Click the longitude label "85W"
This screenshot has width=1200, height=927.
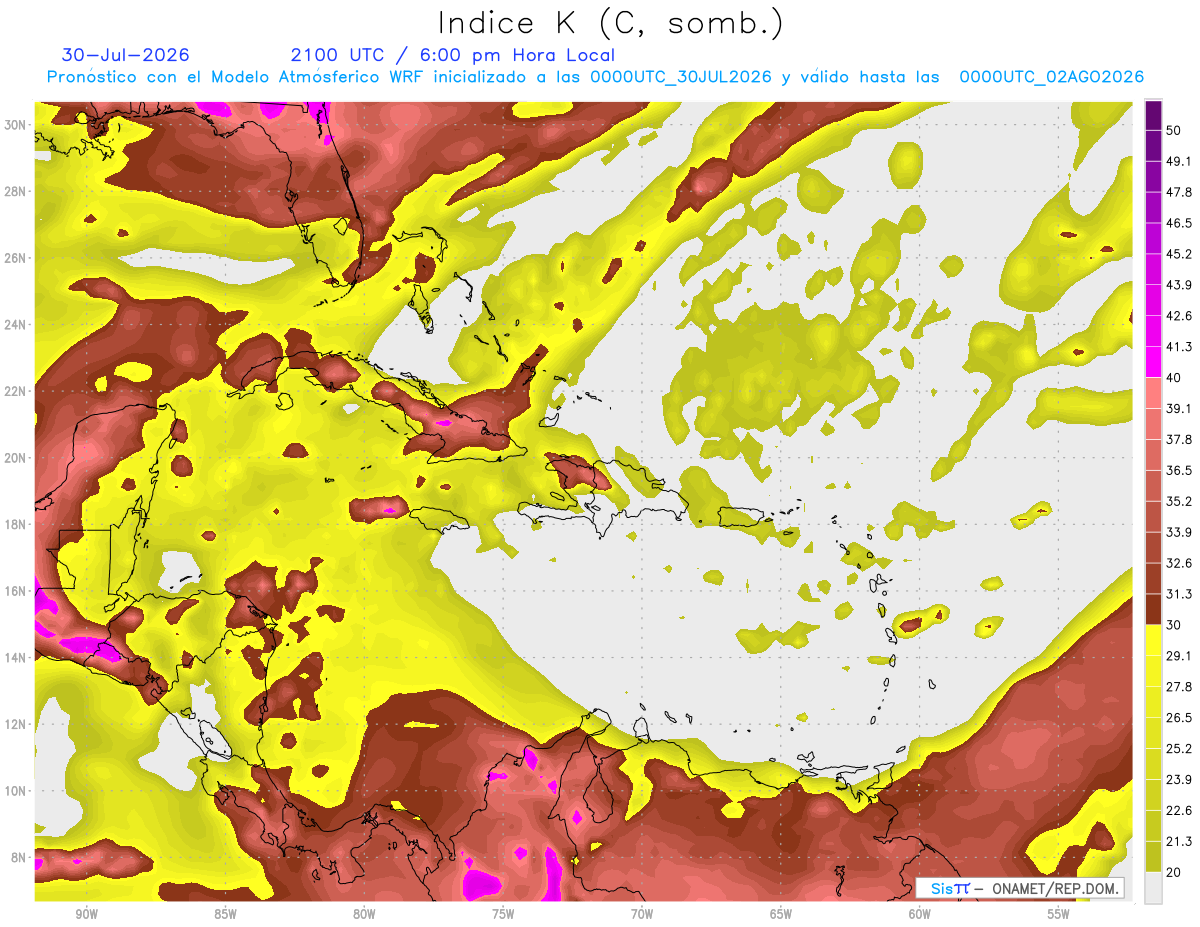[x=225, y=914]
